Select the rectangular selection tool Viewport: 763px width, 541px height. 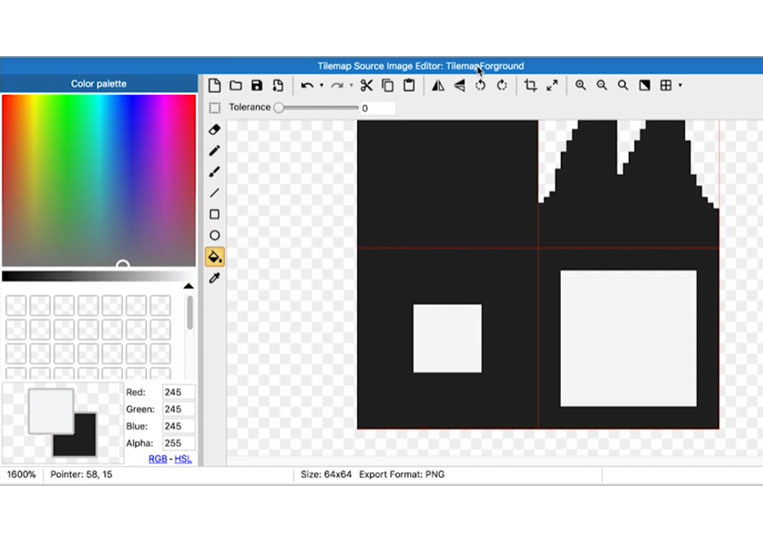[x=214, y=108]
